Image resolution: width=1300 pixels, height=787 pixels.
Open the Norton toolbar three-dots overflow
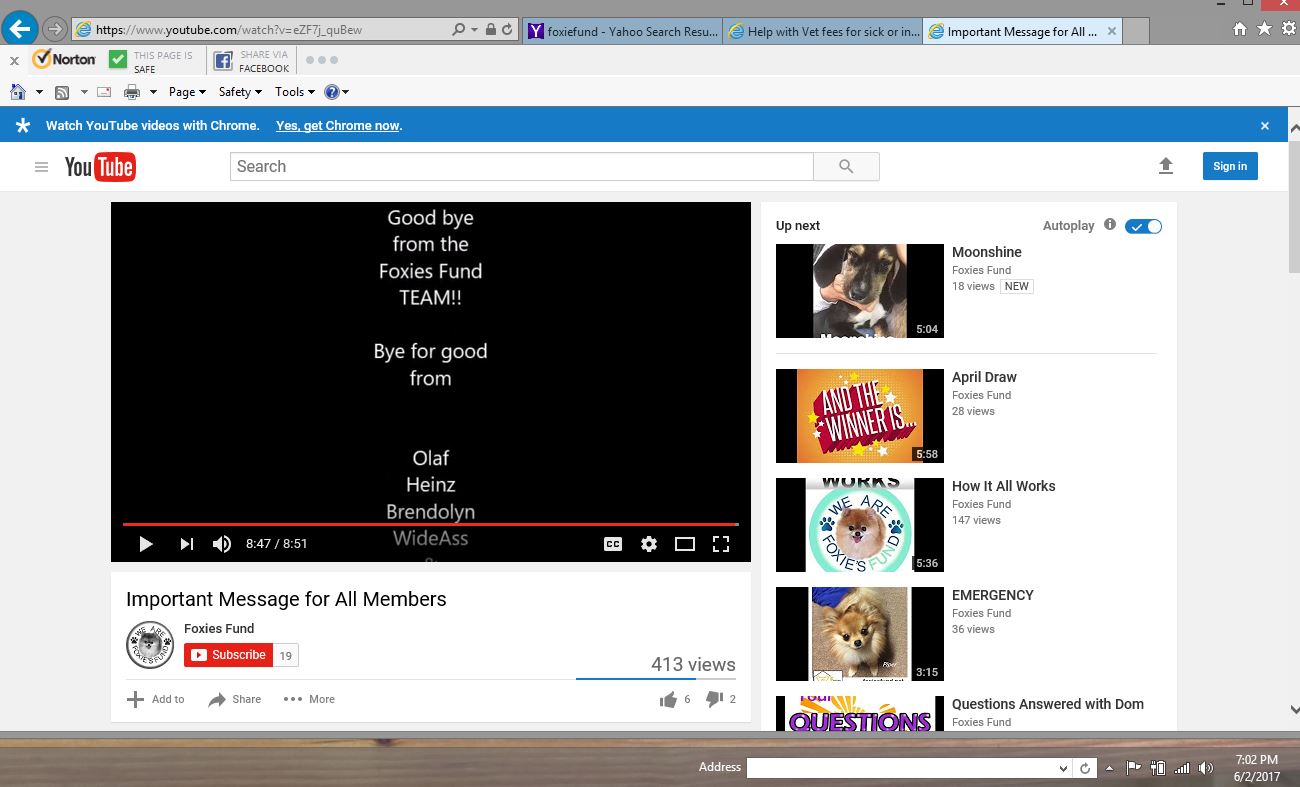(322, 60)
